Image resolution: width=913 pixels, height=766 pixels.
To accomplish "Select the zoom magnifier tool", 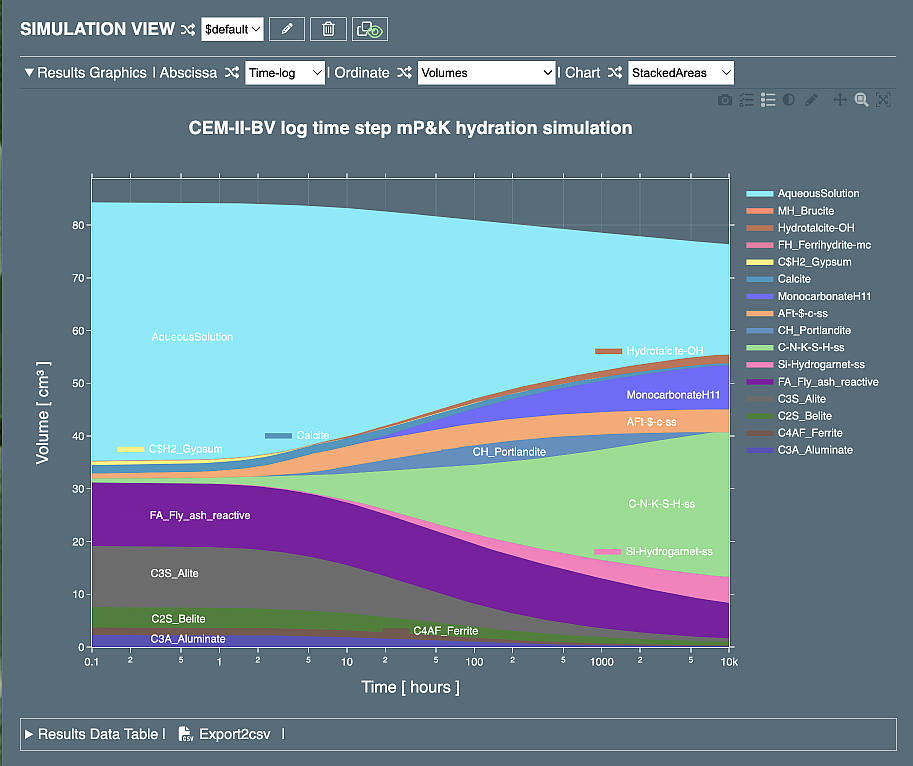I will (x=861, y=100).
